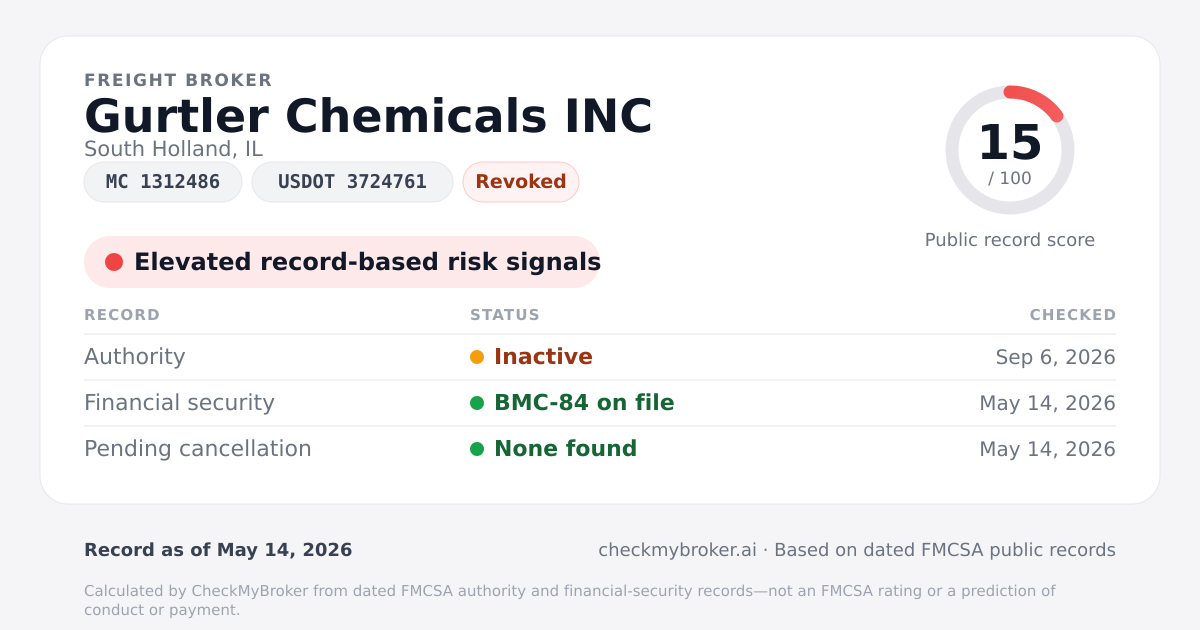Click the Elevated record-based risk signals banner
This screenshot has height=630, width=1200.
click(342, 262)
